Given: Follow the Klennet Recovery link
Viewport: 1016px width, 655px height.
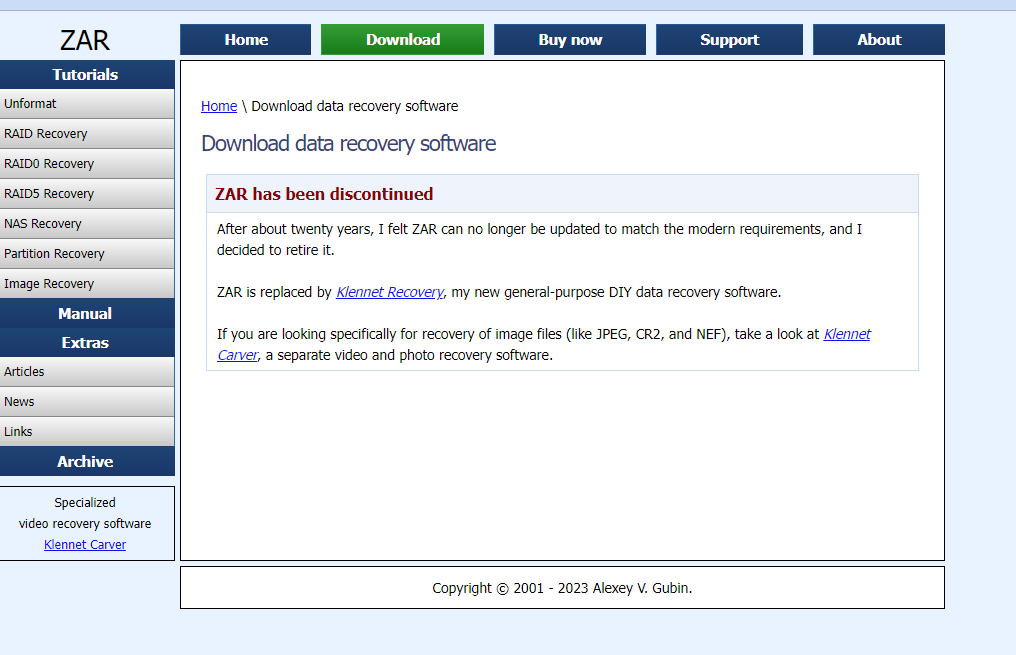Looking at the screenshot, I should coord(389,292).
